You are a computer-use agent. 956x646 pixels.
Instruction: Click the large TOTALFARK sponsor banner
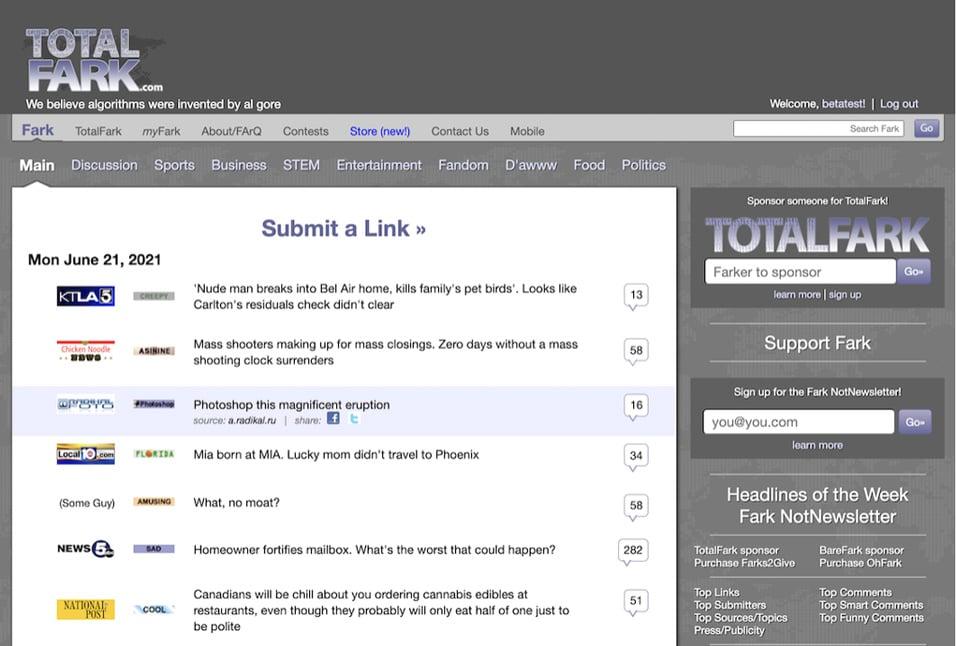point(817,235)
